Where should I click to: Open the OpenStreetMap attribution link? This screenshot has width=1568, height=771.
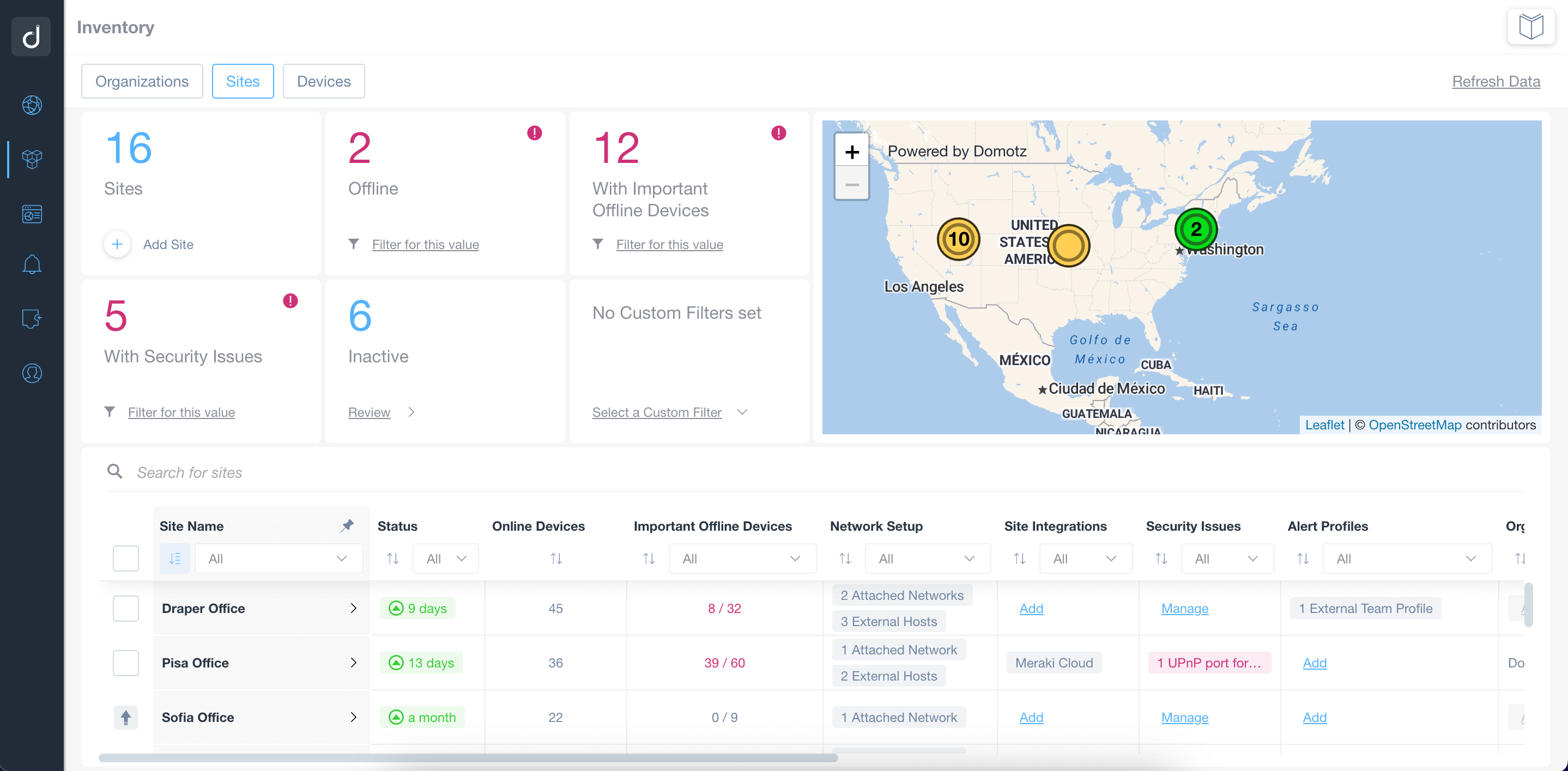pyautogui.click(x=1415, y=425)
